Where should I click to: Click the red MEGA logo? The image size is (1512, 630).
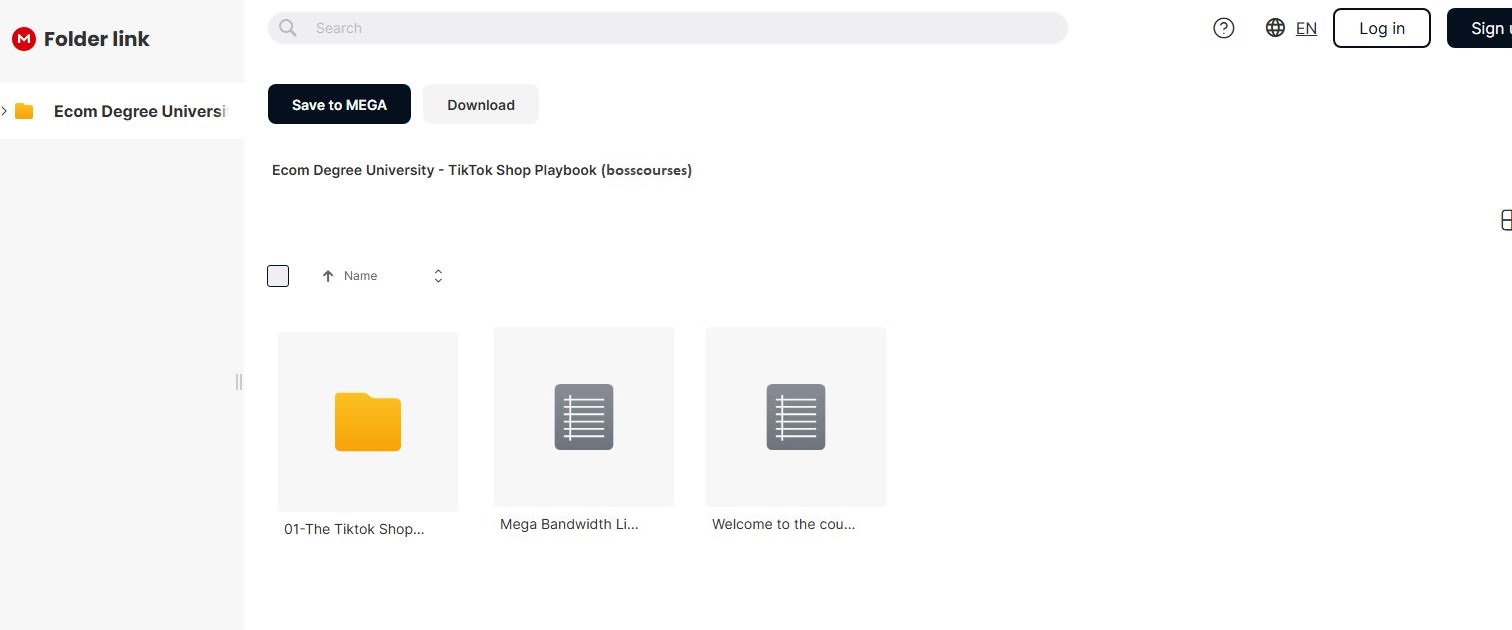tap(23, 39)
